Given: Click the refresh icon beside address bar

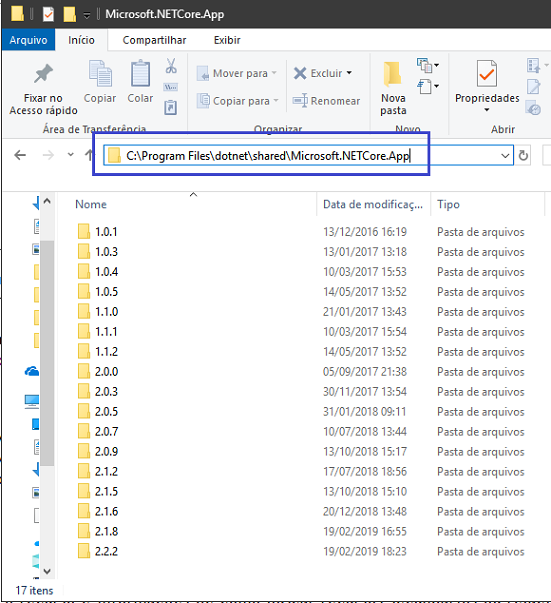Looking at the screenshot, I should 523,156.
